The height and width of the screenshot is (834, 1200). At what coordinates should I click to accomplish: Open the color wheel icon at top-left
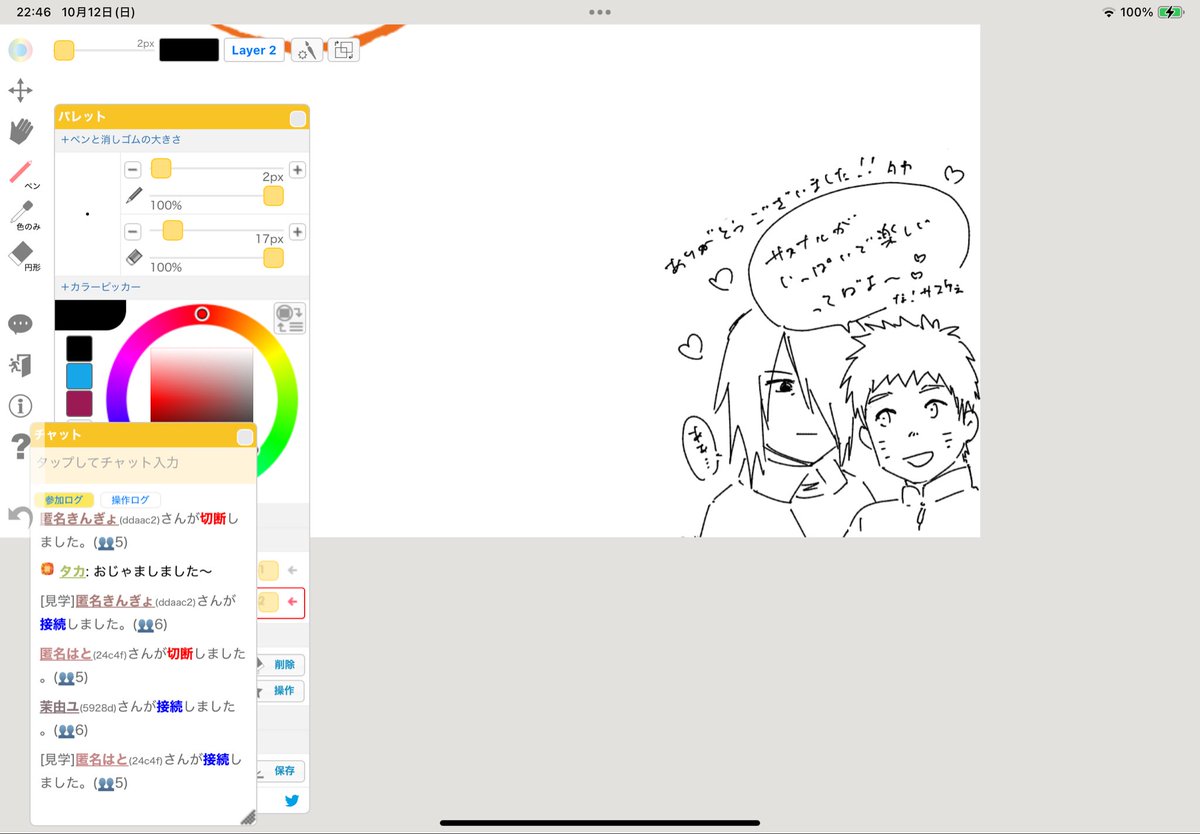pyautogui.click(x=20, y=50)
